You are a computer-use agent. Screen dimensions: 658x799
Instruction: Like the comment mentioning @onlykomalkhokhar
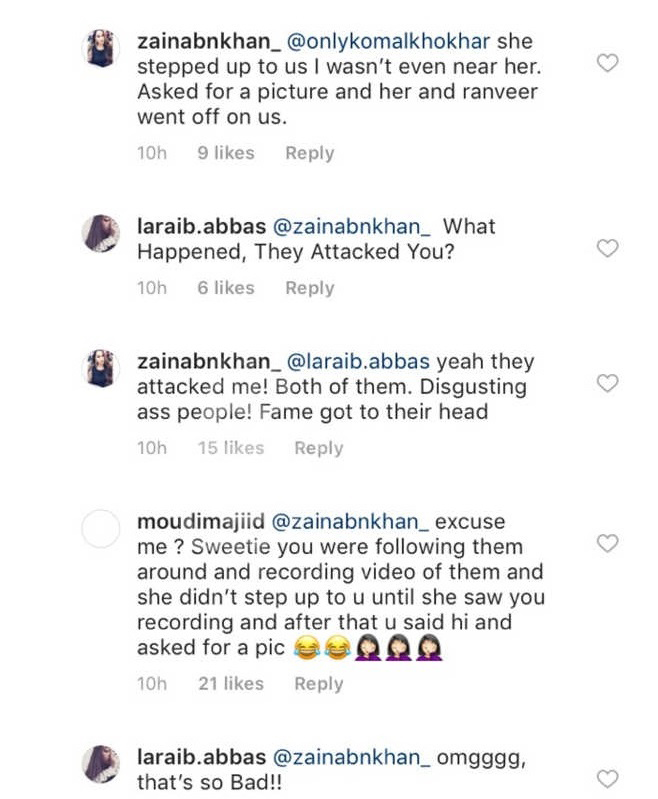[x=607, y=63]
